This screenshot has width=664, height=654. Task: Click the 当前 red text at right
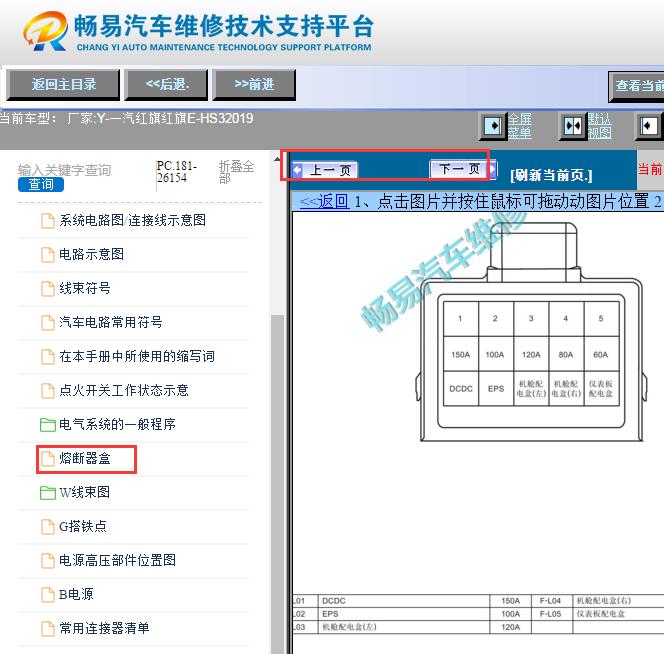(x=650, y=169)
